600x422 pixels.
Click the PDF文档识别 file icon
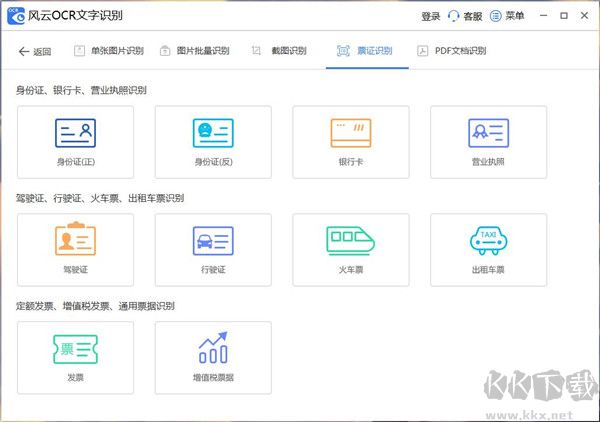point(422,51)
